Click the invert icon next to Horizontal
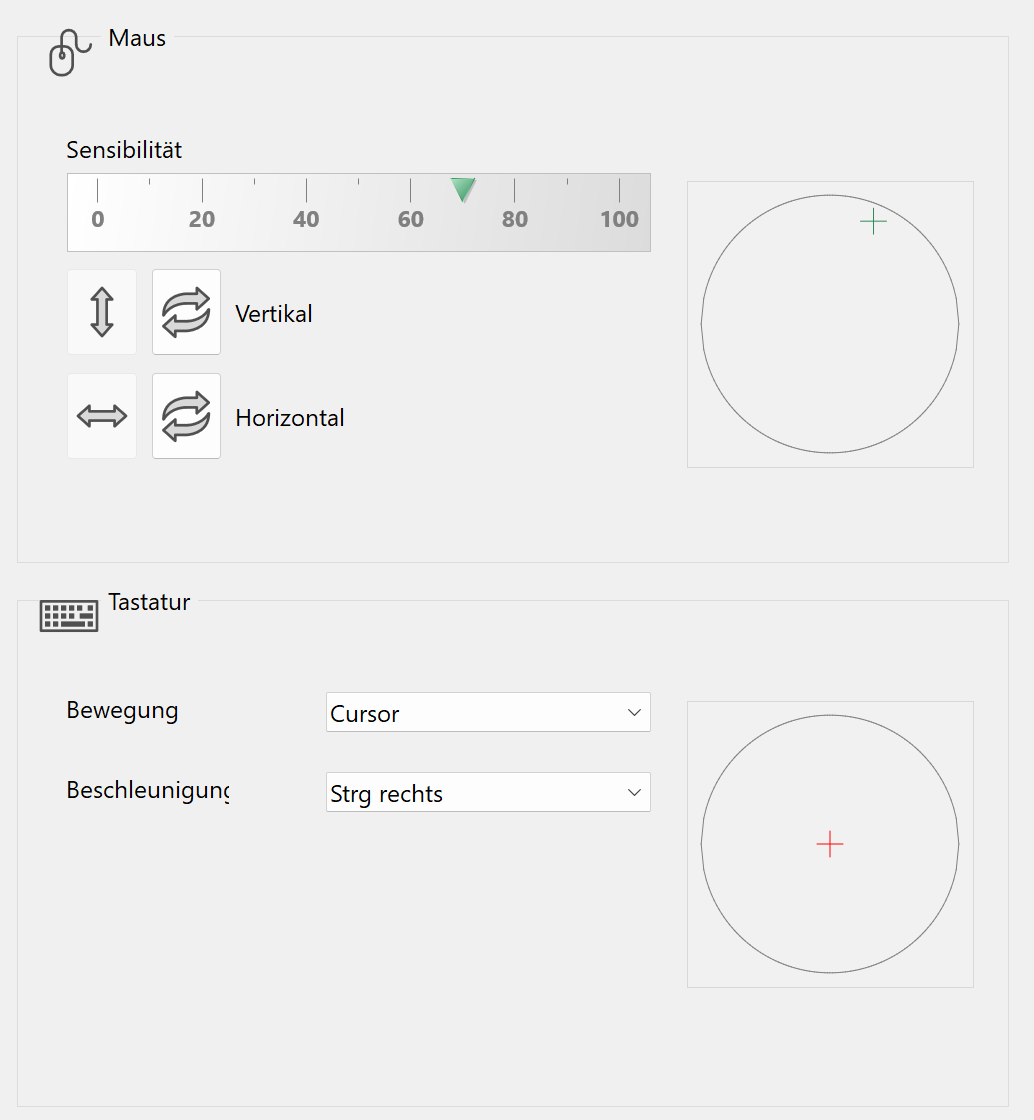Image resolution: width=1034 pixels, height=1120 pixels. tap(186, 416)
